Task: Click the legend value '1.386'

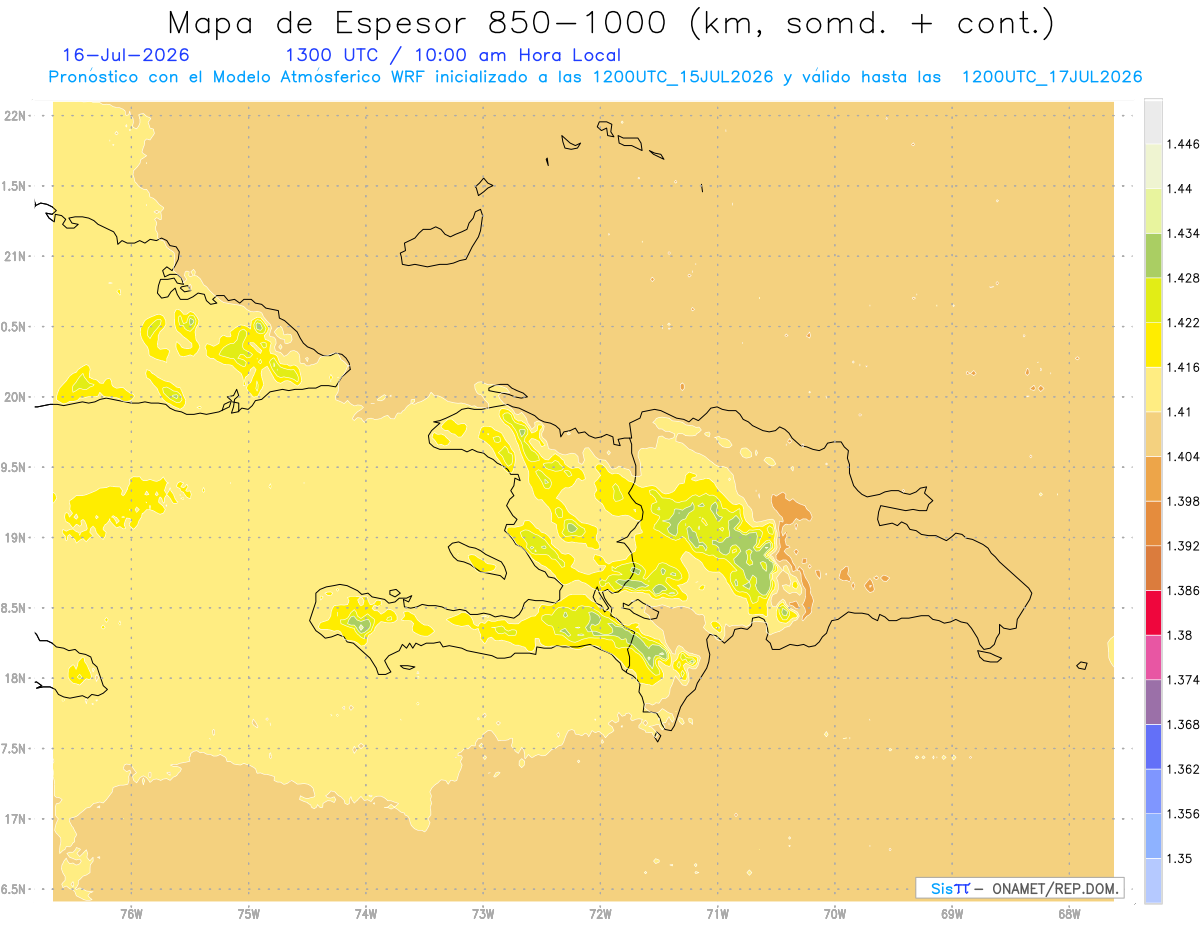Action: click(x=1182, y=591)
